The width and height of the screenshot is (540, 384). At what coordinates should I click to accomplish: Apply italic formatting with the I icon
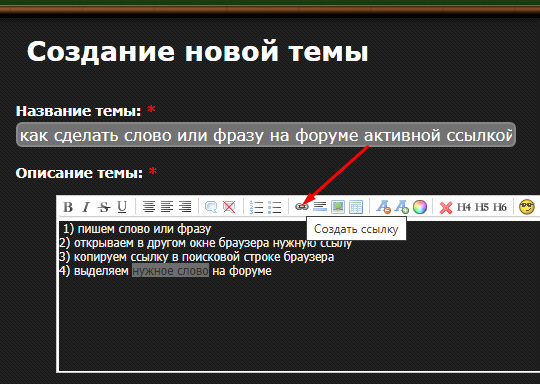point(86,207)
